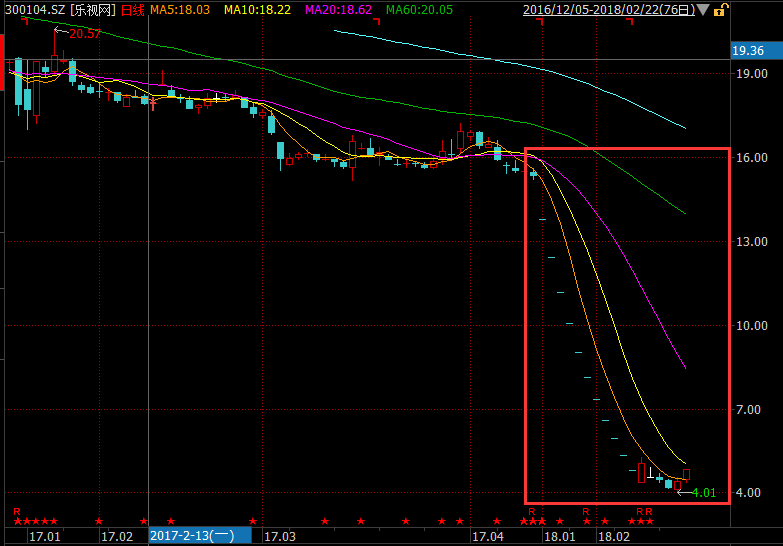Click the 17.04 date axis label
This screenshot has width=783, height=546.
[488, 537]
